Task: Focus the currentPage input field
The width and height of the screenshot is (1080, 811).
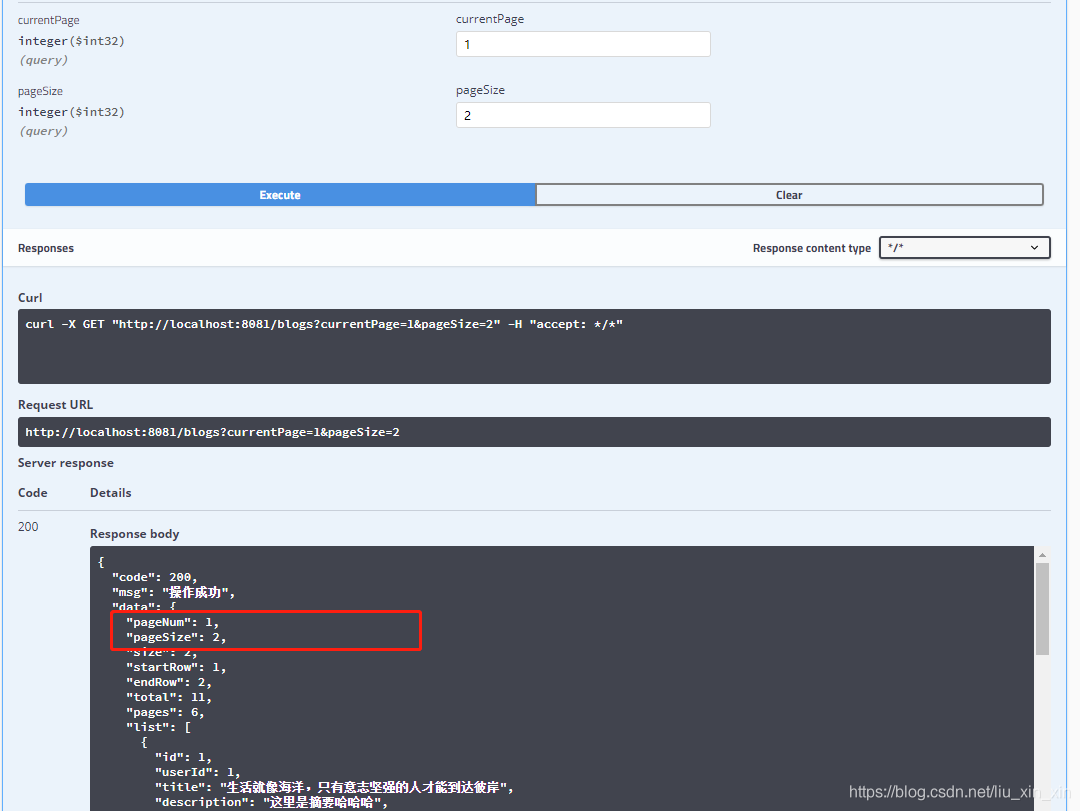Action: [x=583, y=44]
